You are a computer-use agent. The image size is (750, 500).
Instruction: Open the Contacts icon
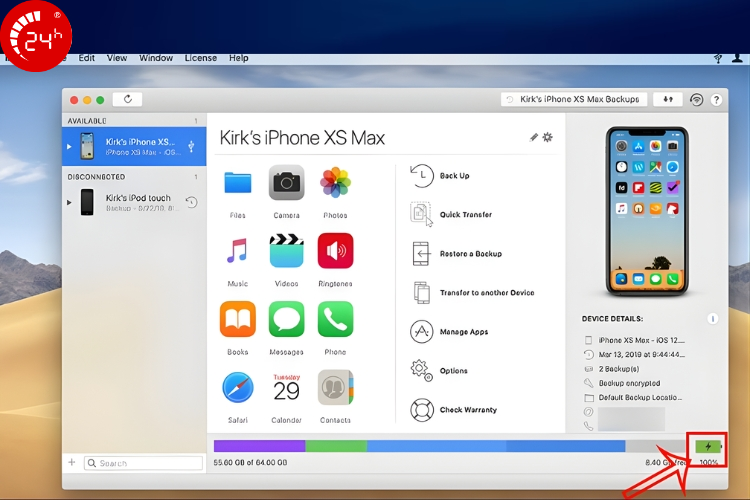tap(335, 387)
